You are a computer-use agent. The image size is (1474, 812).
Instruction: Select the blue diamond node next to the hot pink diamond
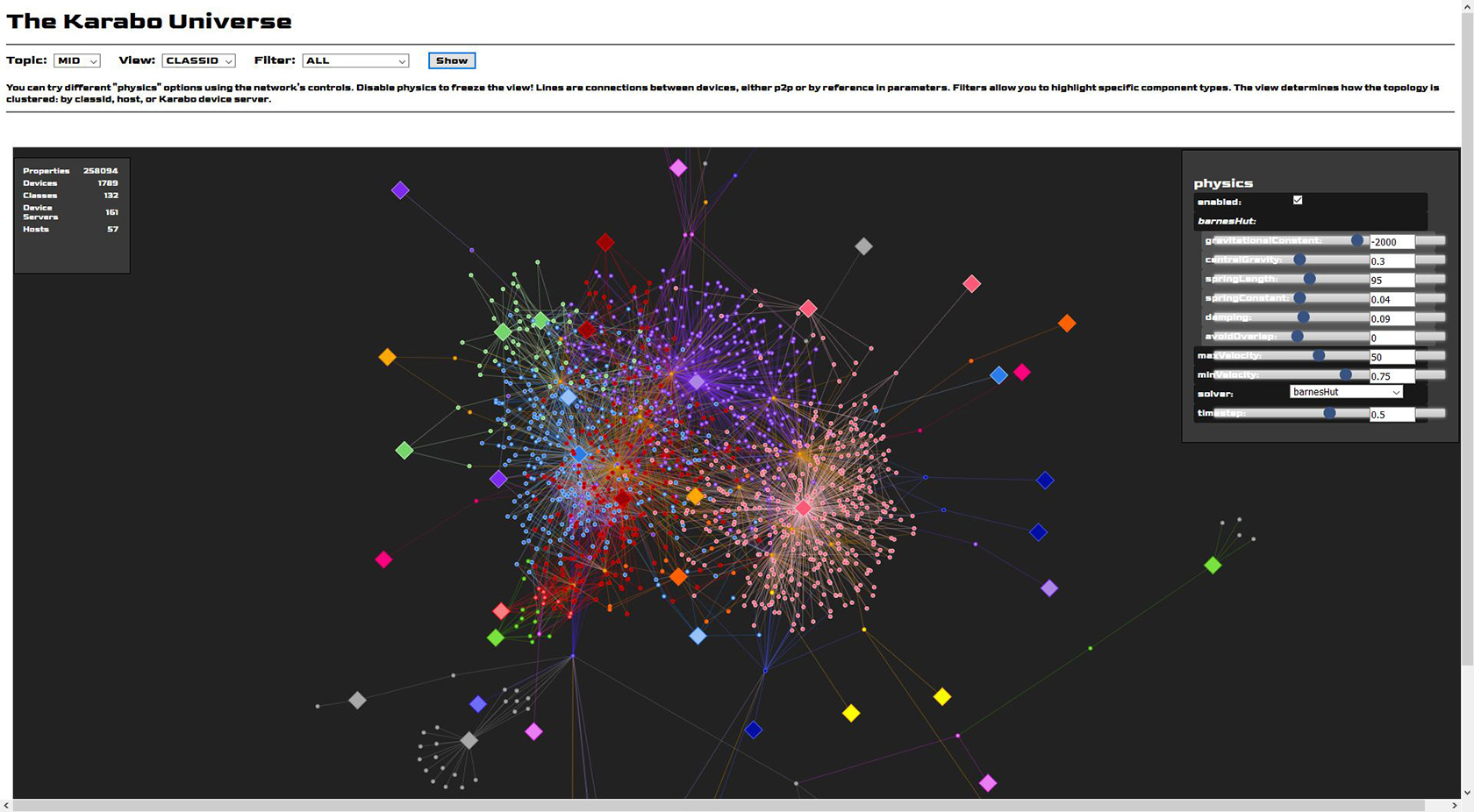(998, 375)
